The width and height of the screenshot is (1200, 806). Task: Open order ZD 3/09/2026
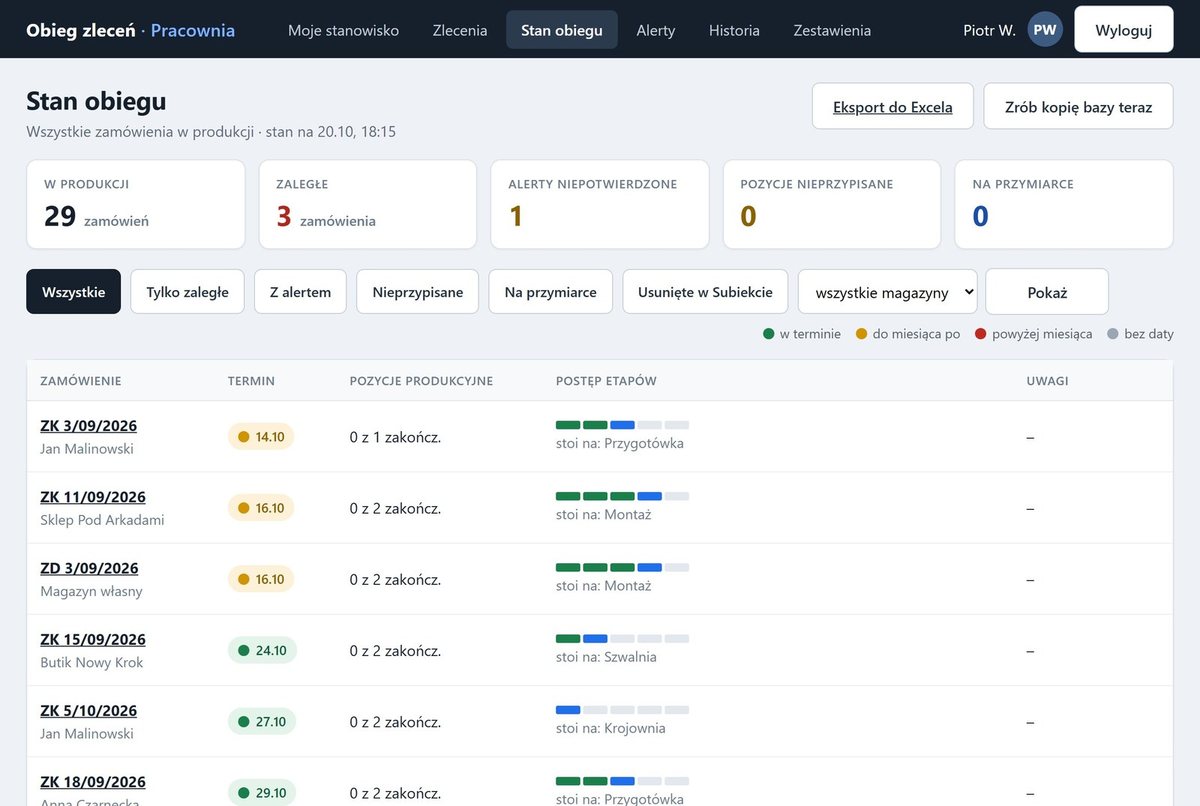pyautogui.click(x=89, y=568)
